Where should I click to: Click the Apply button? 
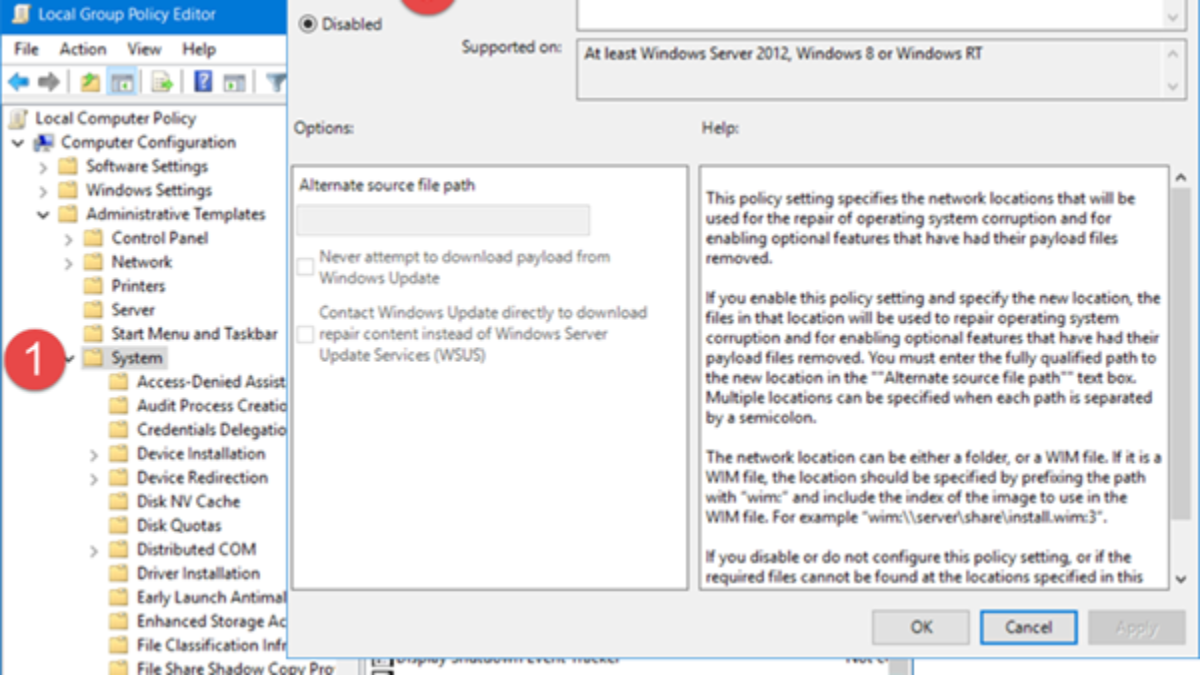pos(1136,628)
